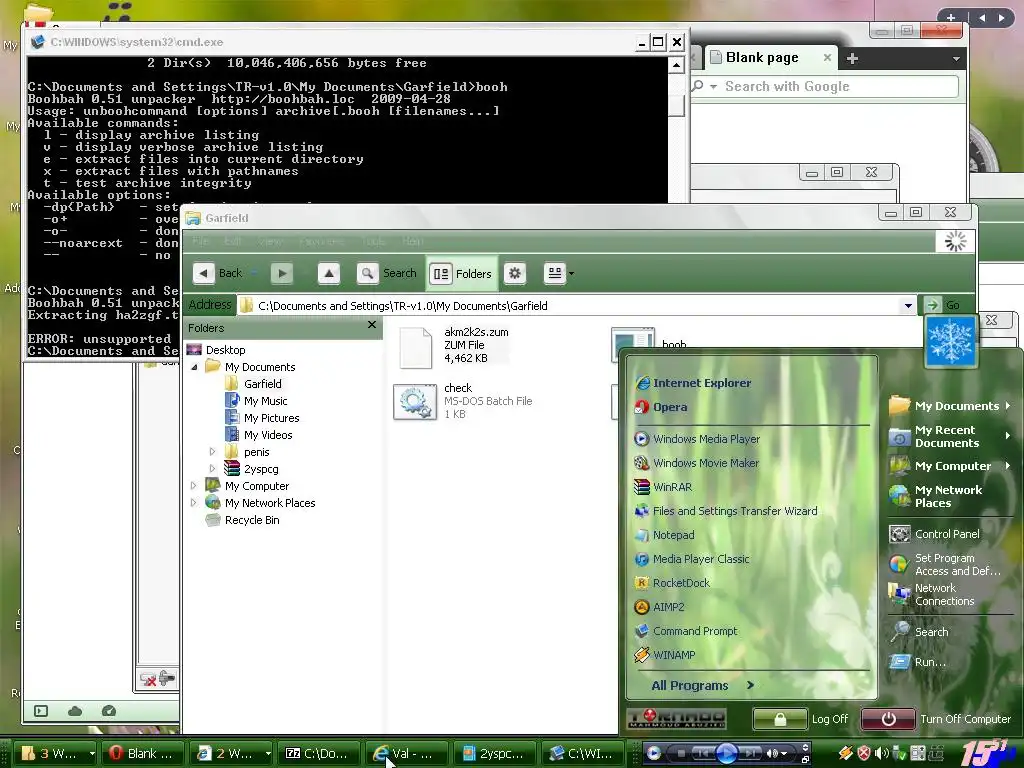
Task: Click play on the taskbar media player
Action: (726, 754)
